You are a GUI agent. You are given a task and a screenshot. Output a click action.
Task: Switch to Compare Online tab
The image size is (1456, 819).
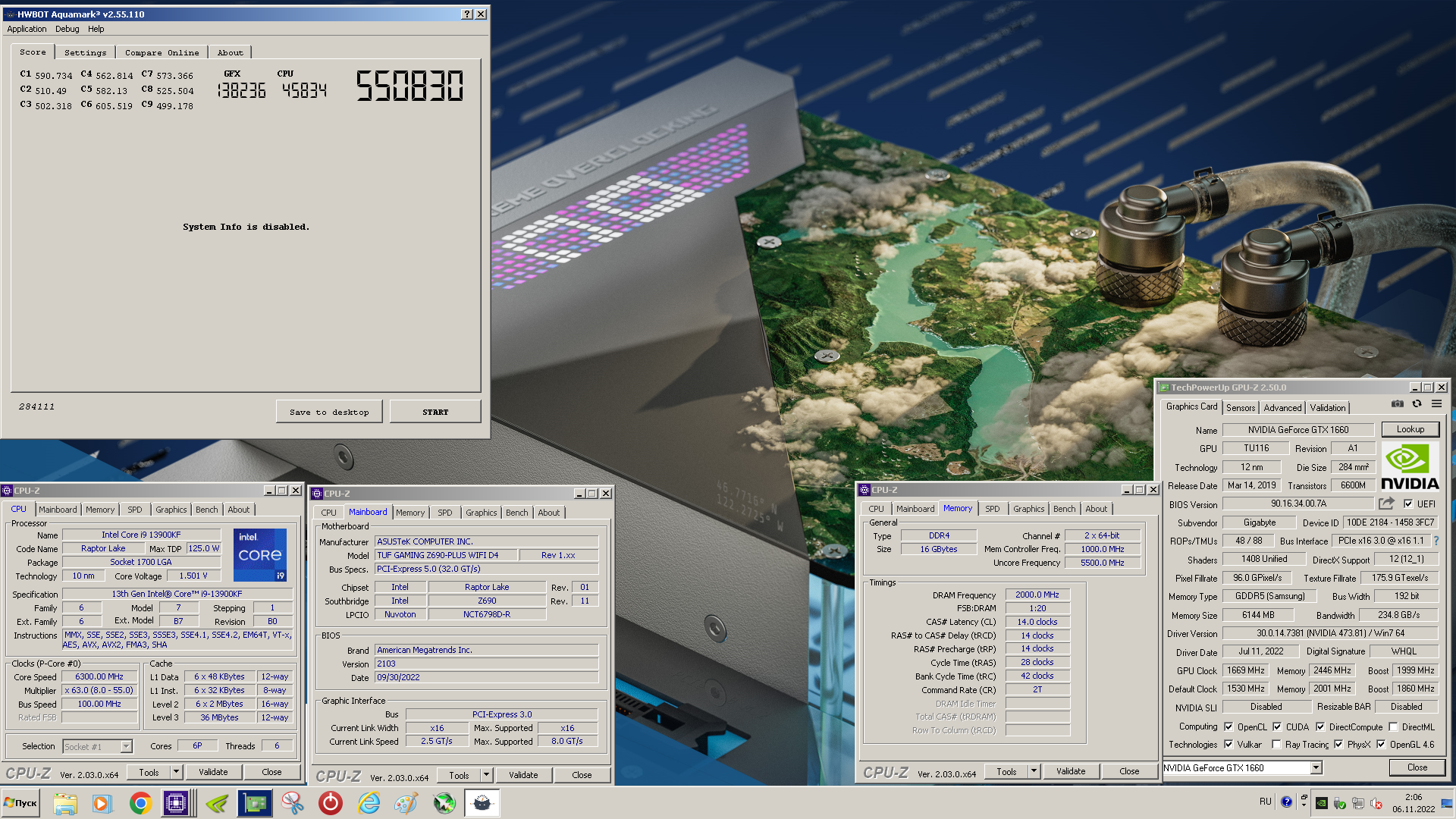tap(162, 52)
